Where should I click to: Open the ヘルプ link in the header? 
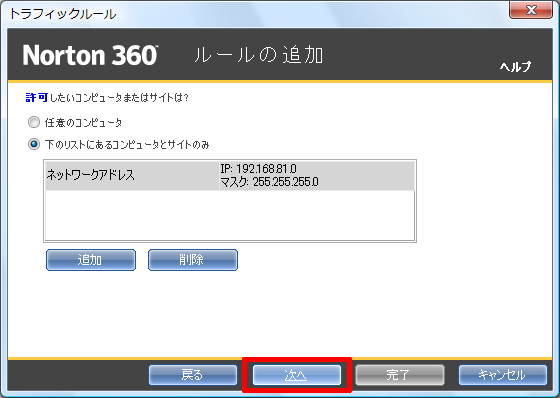515,66
